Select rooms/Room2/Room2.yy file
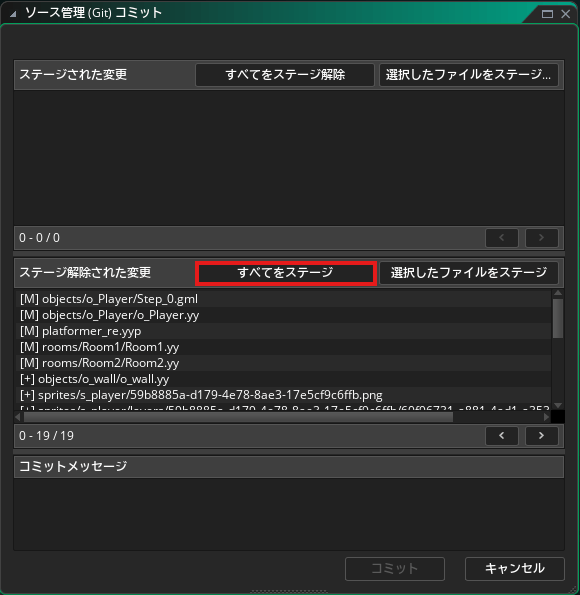The image size is (580, 595). click(283, 363)
